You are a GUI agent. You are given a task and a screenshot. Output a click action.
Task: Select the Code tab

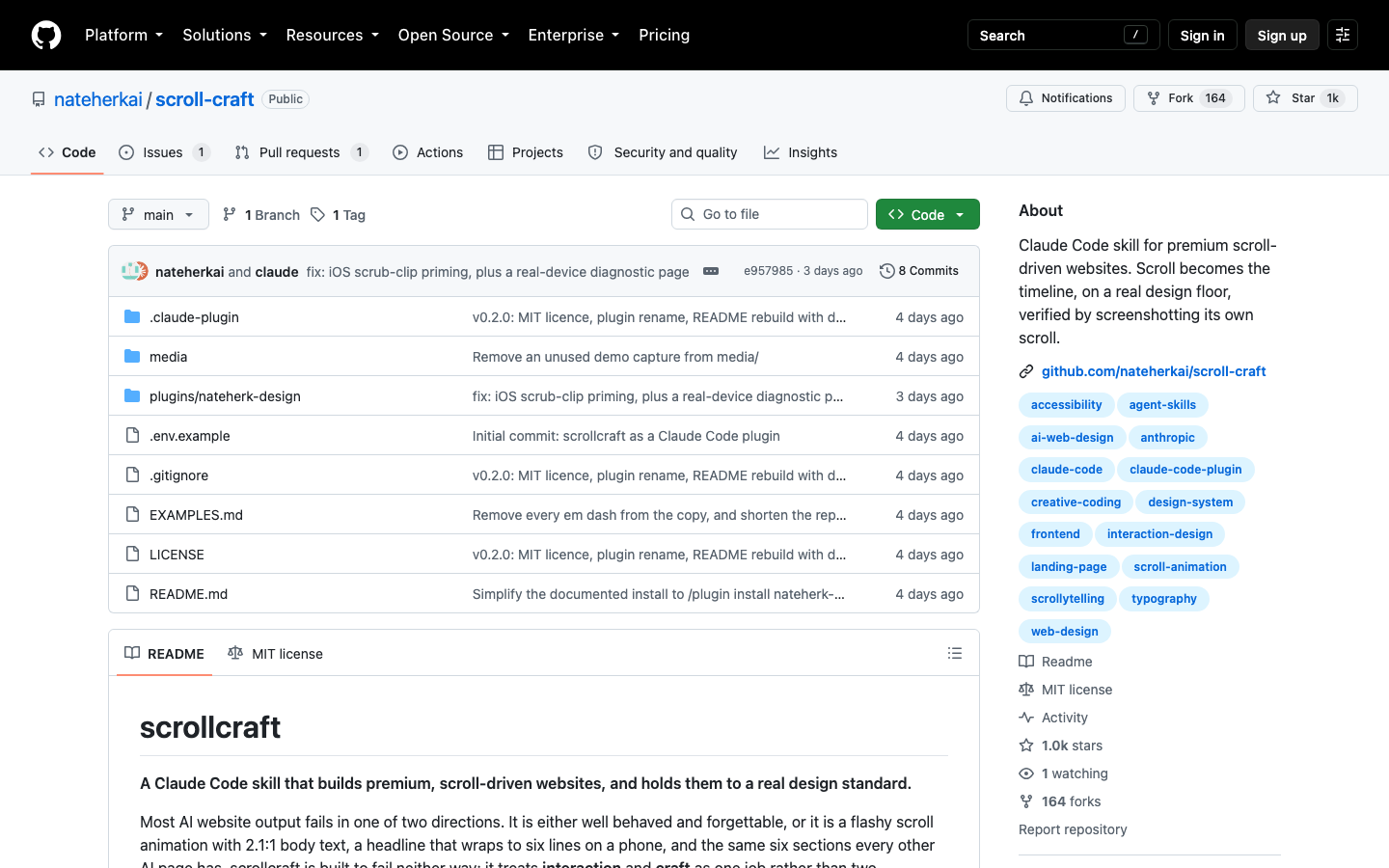tap(68, 152)
